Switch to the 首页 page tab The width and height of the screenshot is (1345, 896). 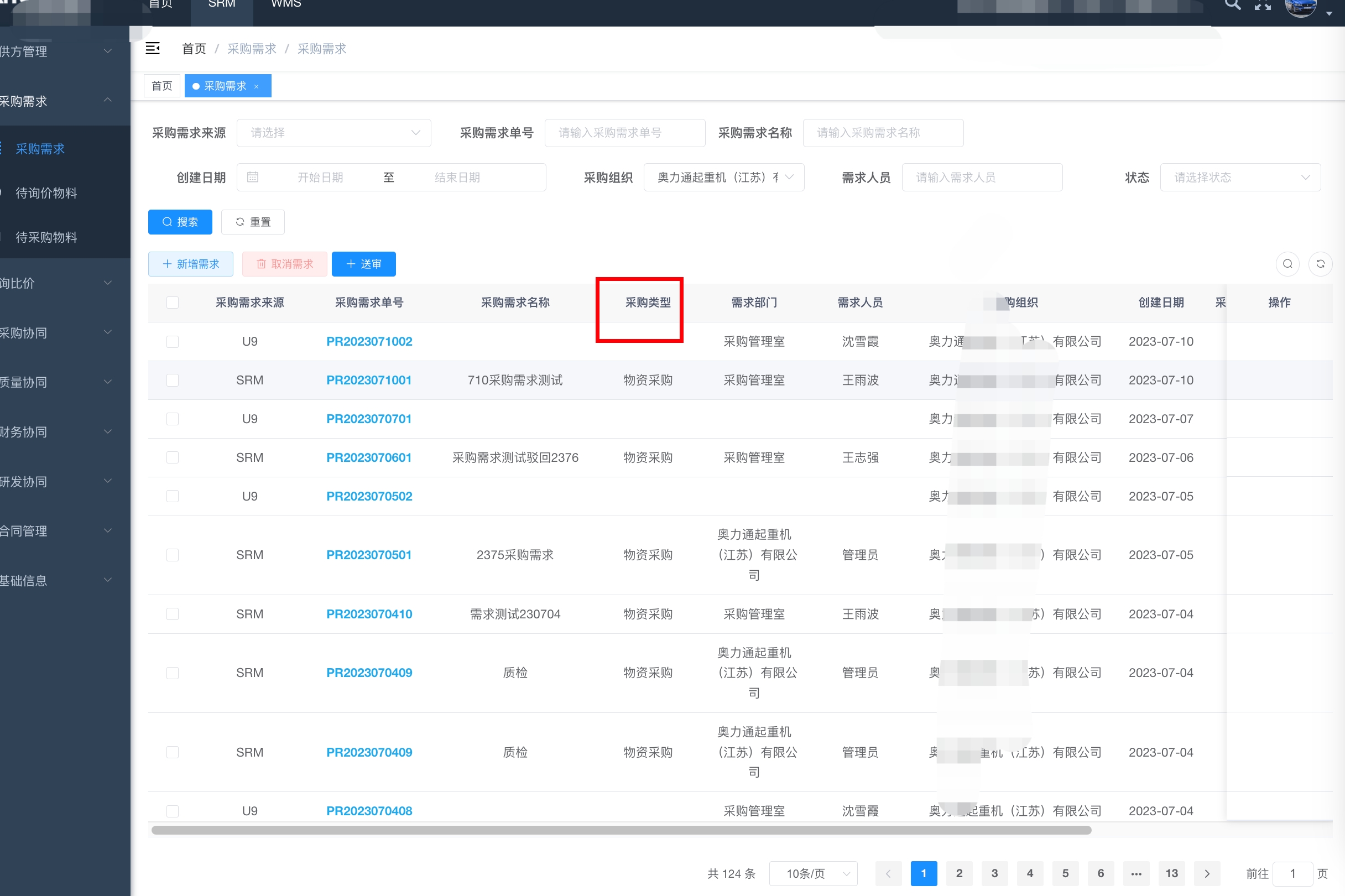[x=162, y=86]
